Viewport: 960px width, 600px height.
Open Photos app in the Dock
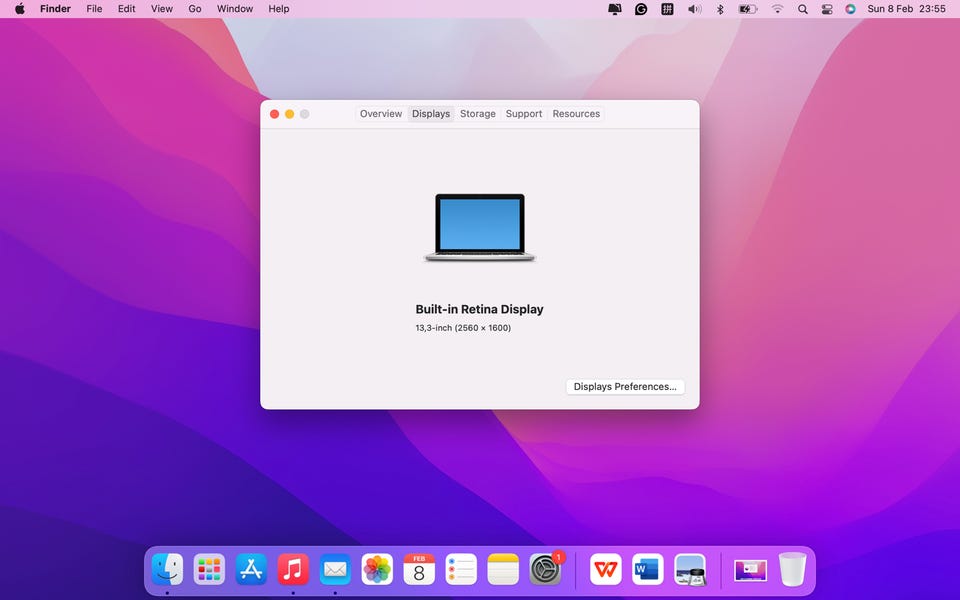pos(377,570)
